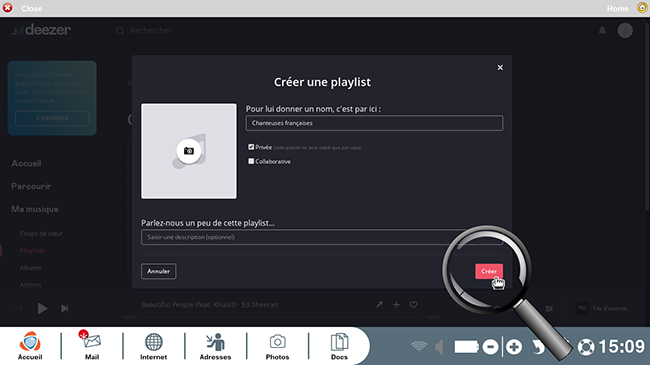
Task: Click the 15:09 clock
Action: [x=622, y=346]
